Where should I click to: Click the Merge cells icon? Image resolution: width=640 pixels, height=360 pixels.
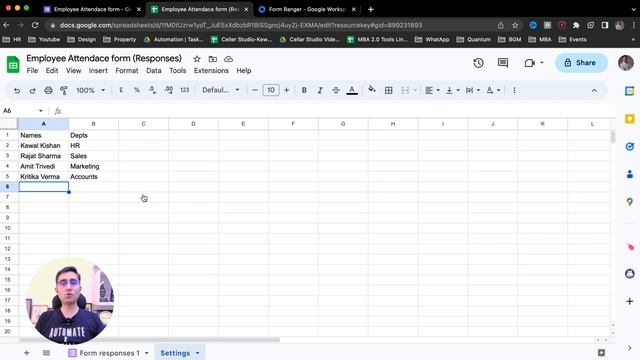point(405,90)
